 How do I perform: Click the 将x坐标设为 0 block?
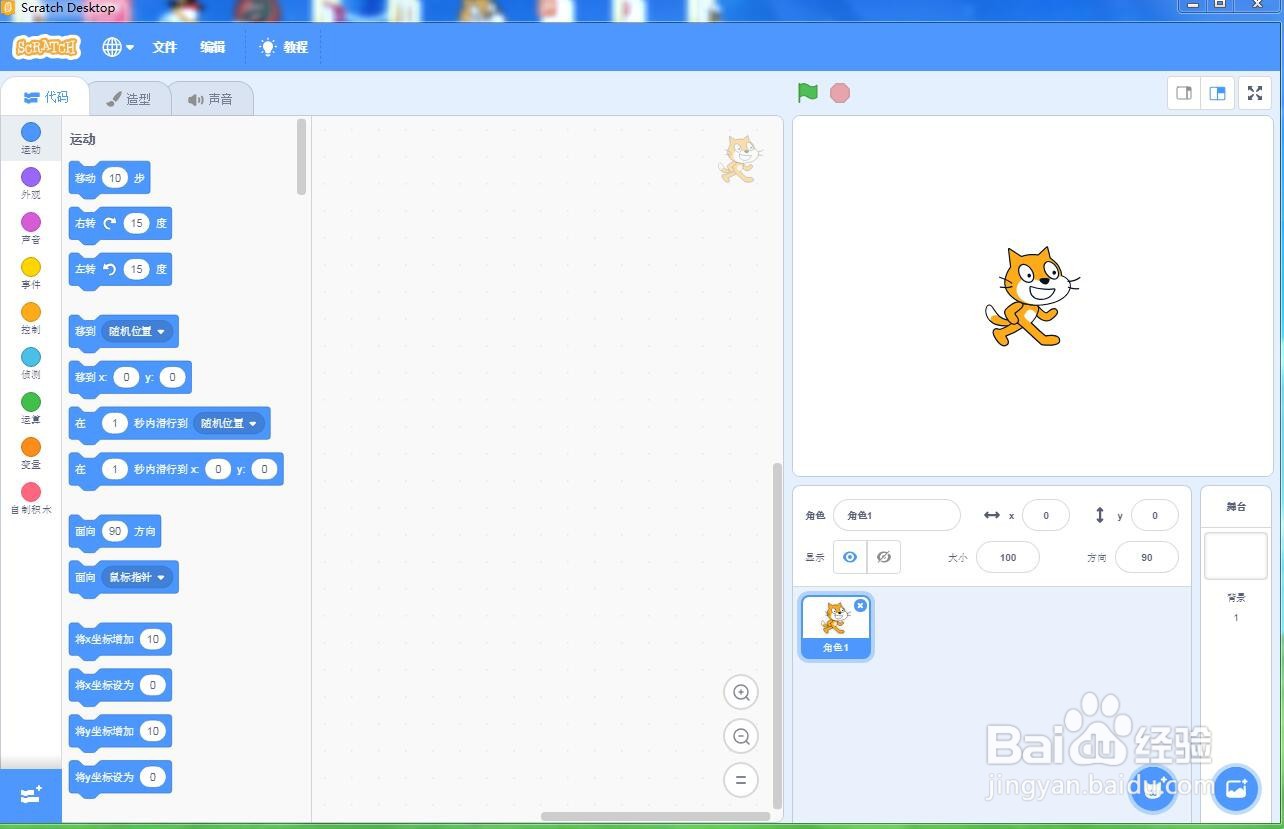120,685
